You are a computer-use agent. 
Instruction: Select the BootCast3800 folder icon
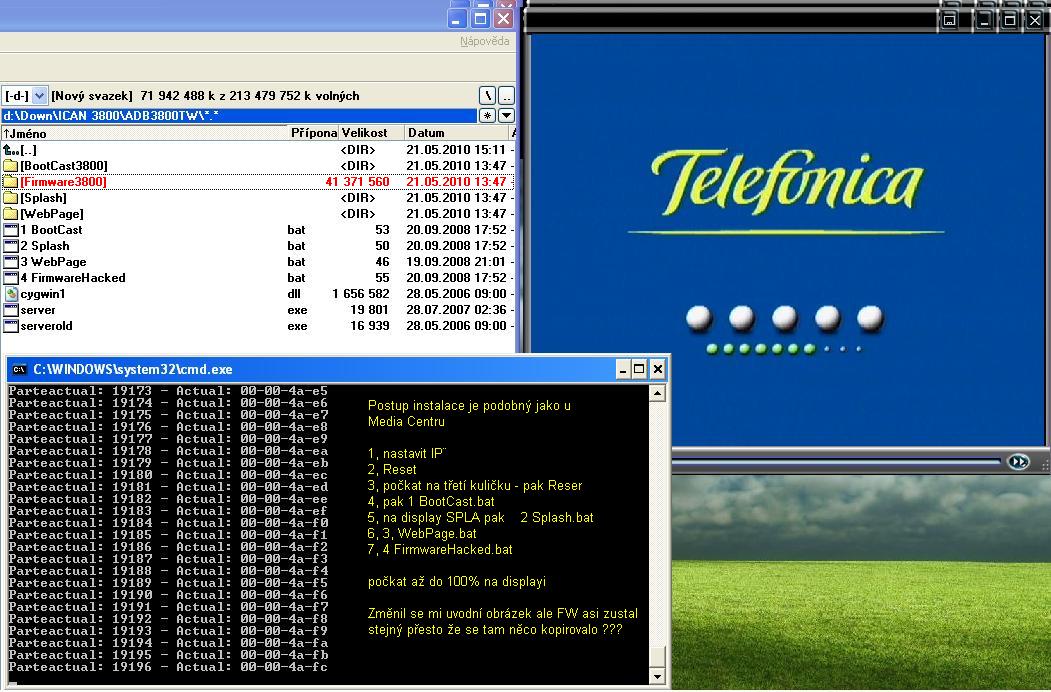pos(11,166)
